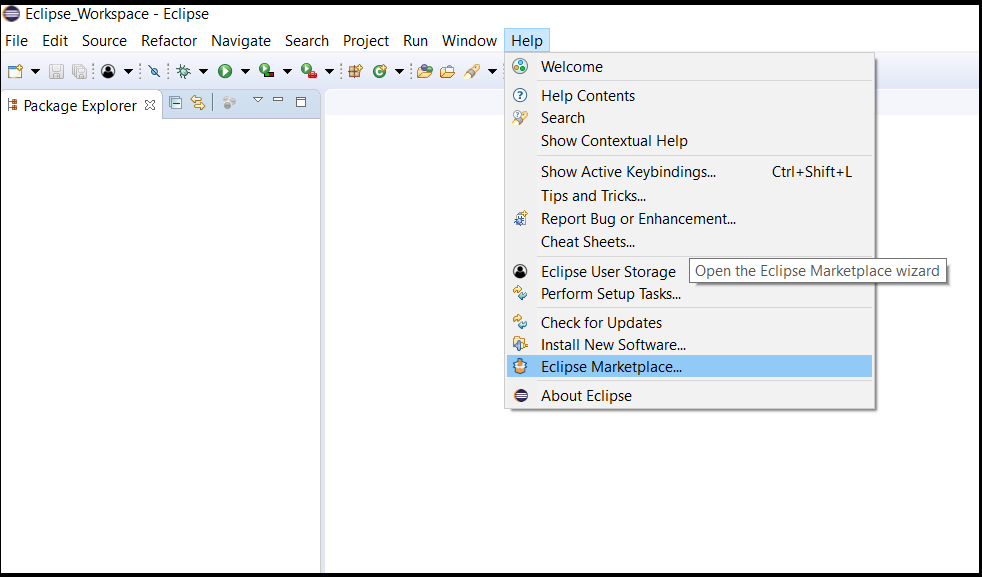Expand the New Java Class dropdown arrow
Screen dimensions: 982x577
pos(399,71)
